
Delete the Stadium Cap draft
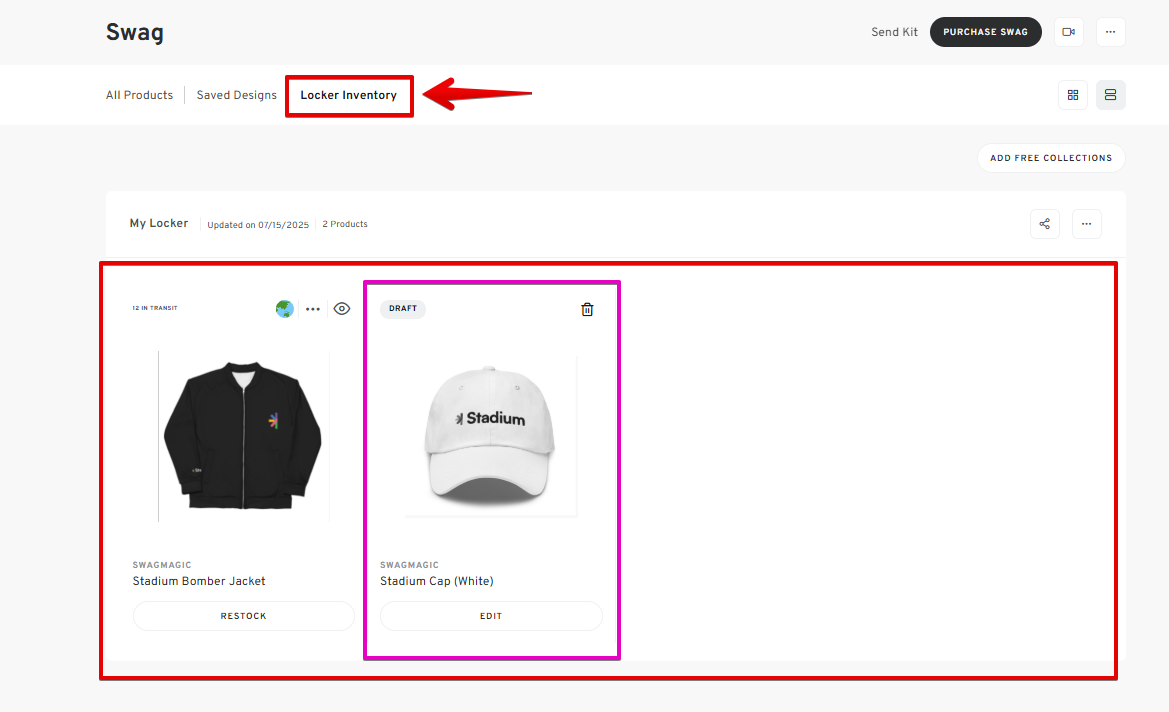(587, 309)
